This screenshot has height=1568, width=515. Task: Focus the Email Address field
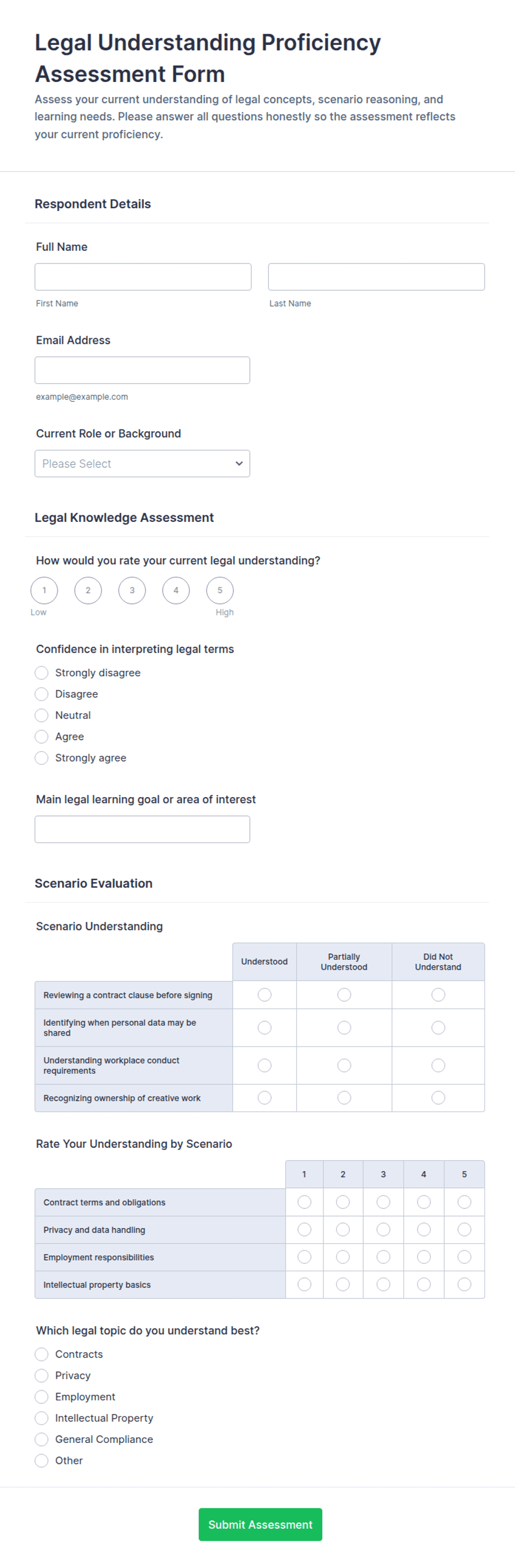[x=142, y=370]
